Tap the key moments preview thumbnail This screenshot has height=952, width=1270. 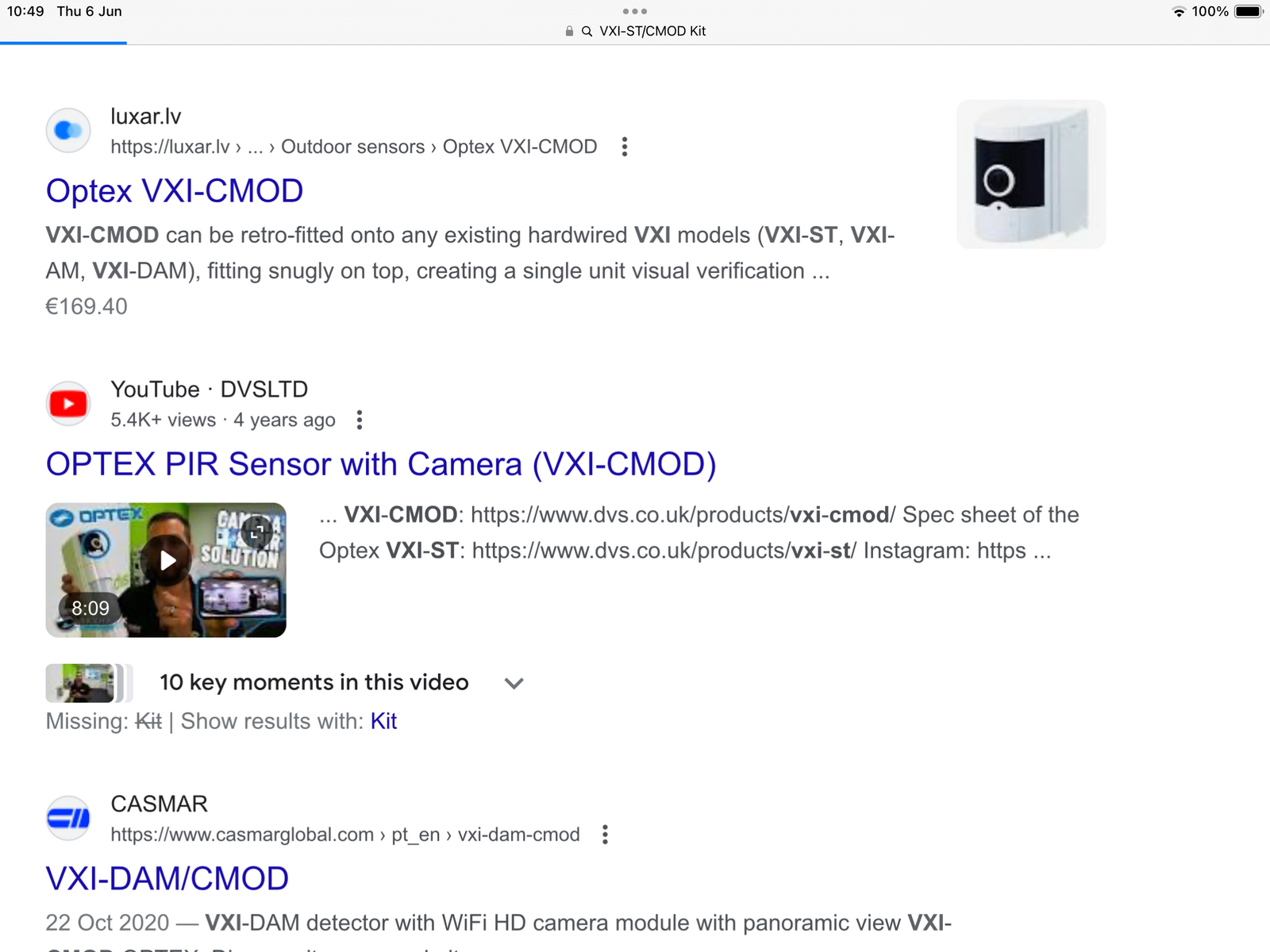click(x=81, y=683)
